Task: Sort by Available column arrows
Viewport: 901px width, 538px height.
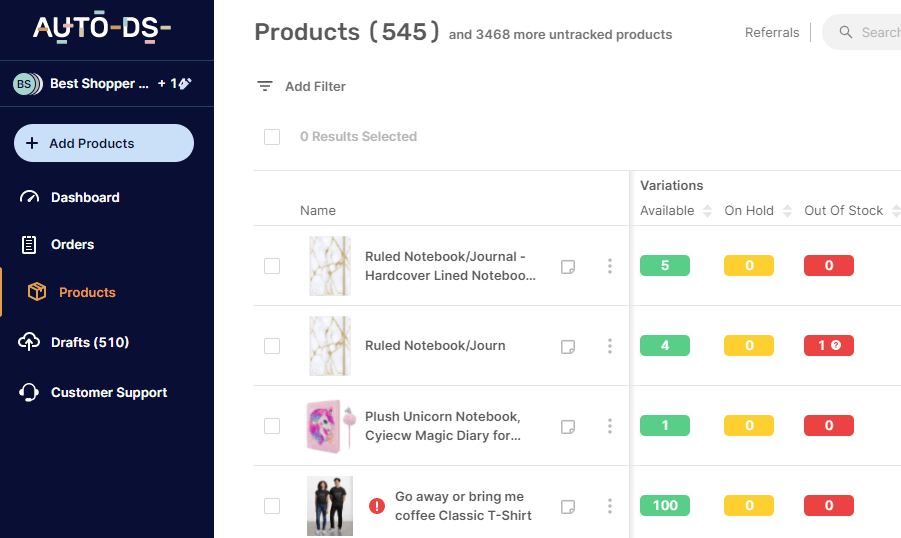Action: coord(707,211)
